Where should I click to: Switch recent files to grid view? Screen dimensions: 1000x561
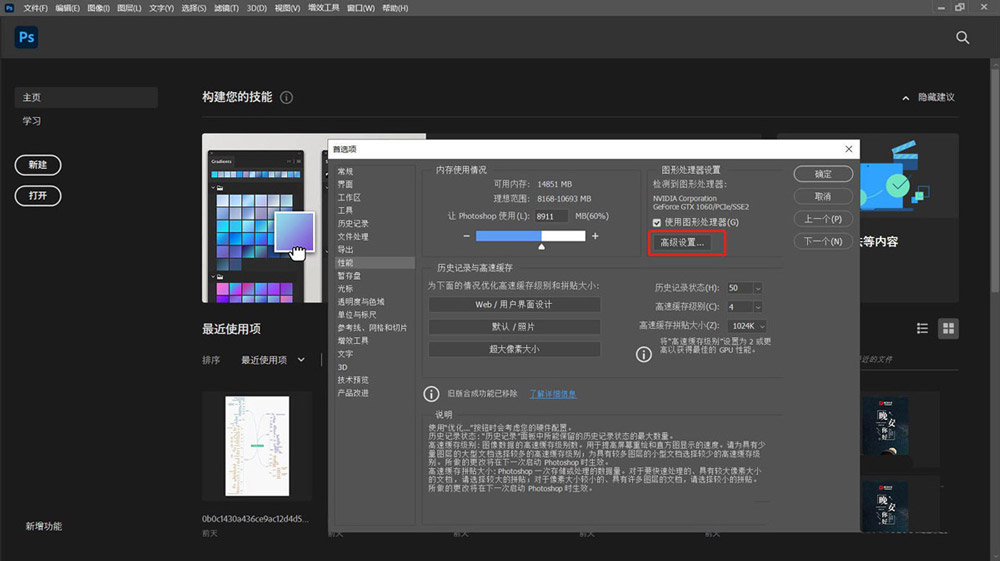pyautogui.click(x=948, y=328)
